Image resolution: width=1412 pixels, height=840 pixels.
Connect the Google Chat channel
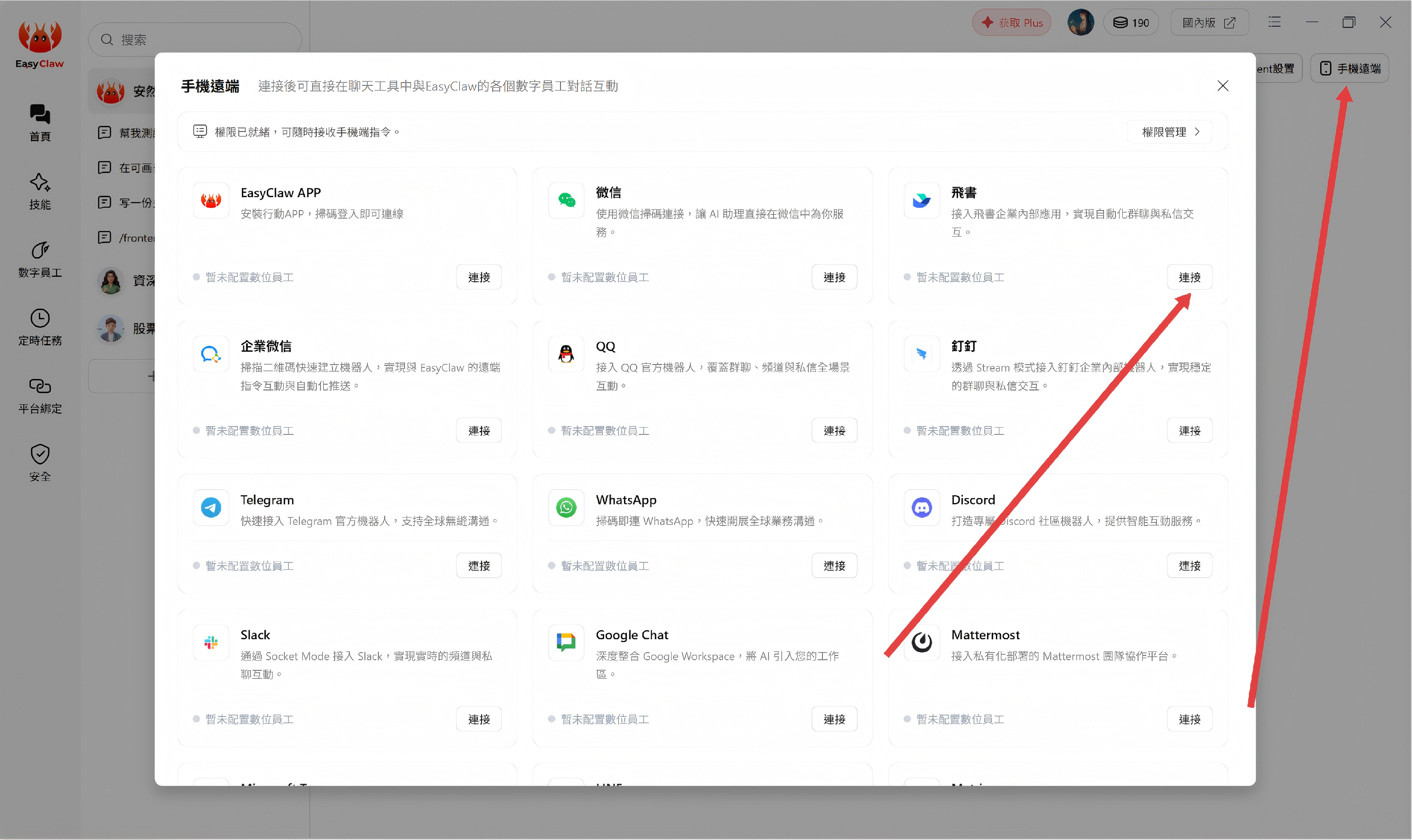pyautogui.click(x=834, y=719)
